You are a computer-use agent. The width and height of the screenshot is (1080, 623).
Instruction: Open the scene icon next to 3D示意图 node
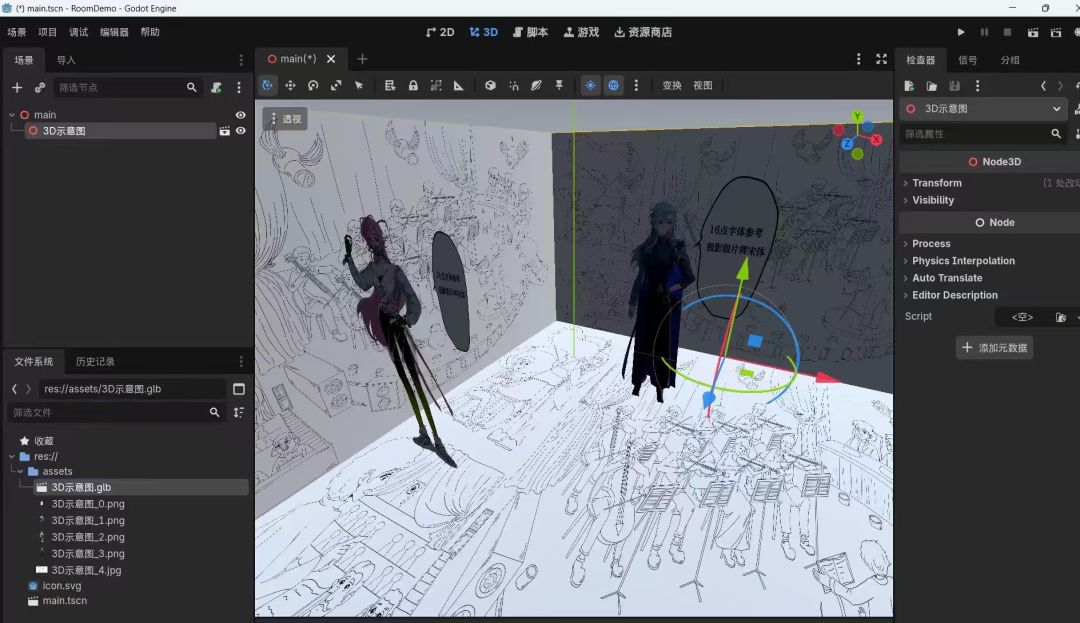click(x=225, y=131)
